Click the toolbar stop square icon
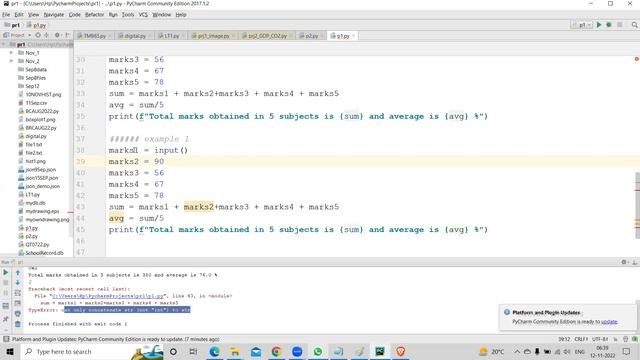The image size is (640, 360). coord(620,25)
